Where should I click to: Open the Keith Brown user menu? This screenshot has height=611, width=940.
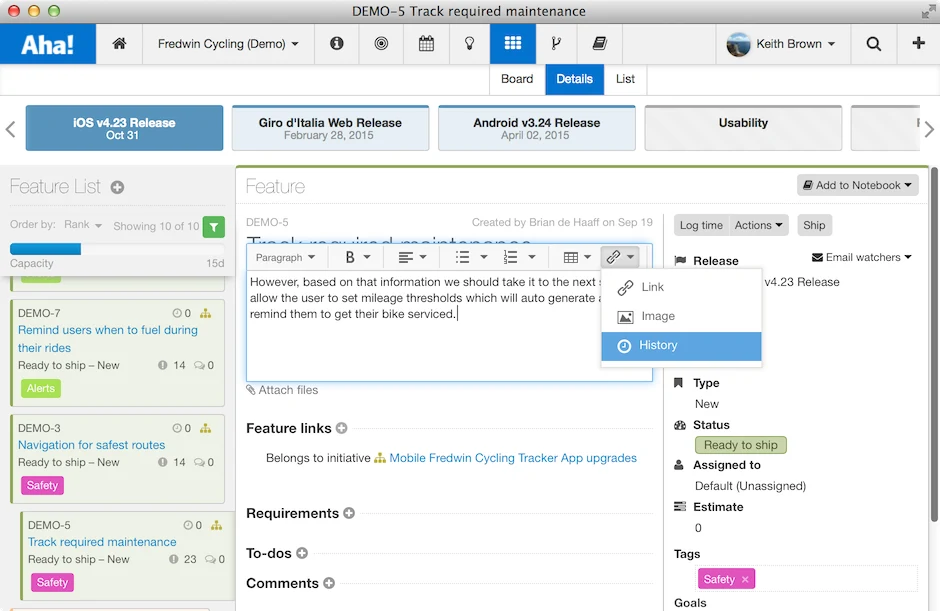(x=783, y=44)
